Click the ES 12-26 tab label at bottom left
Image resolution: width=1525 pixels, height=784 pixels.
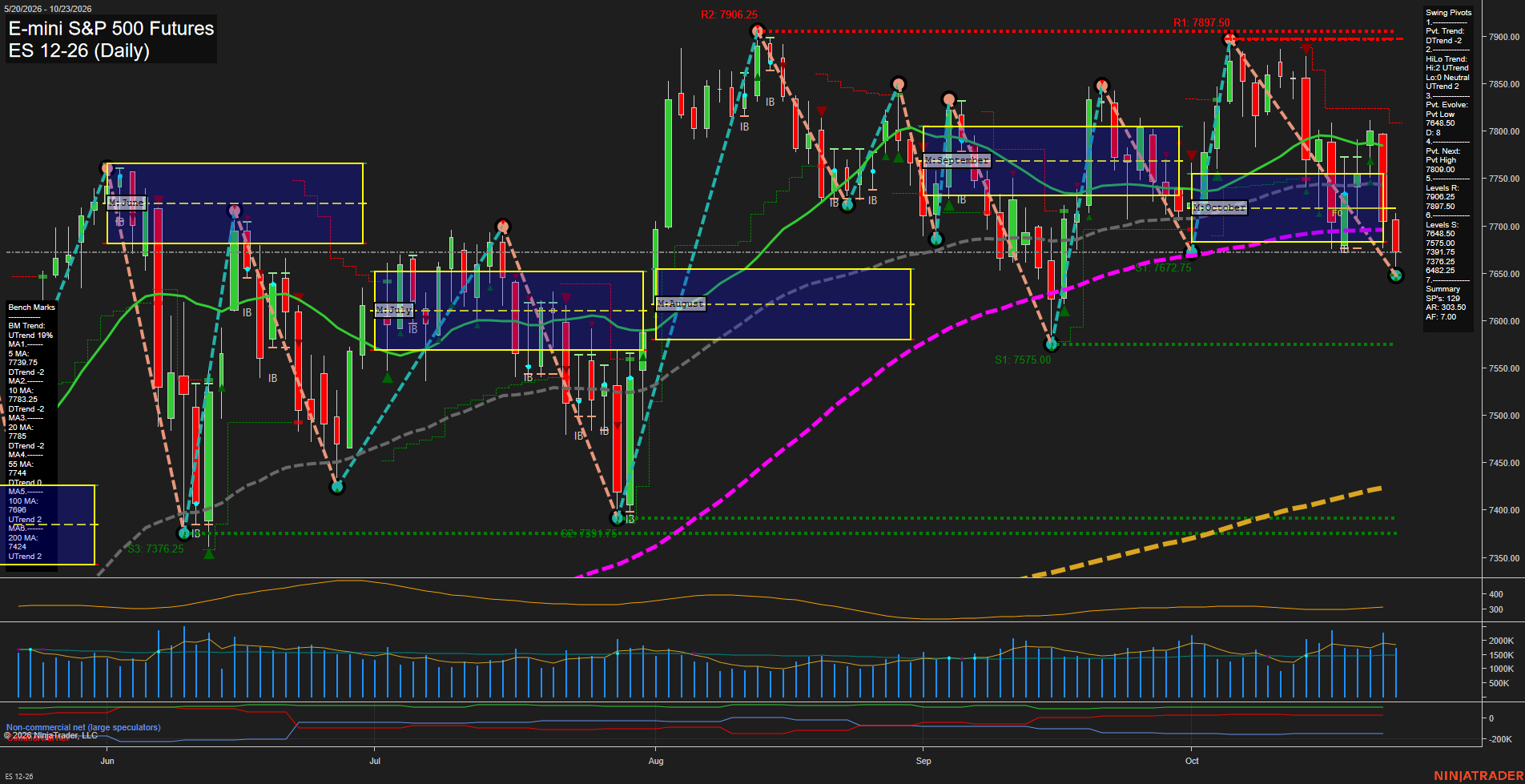19,777
